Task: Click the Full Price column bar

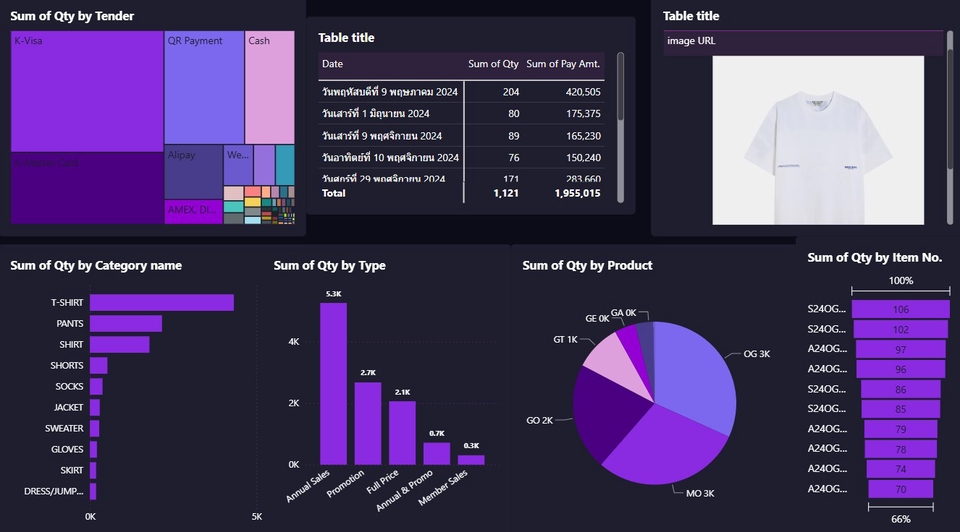Action: coord(402,432)
